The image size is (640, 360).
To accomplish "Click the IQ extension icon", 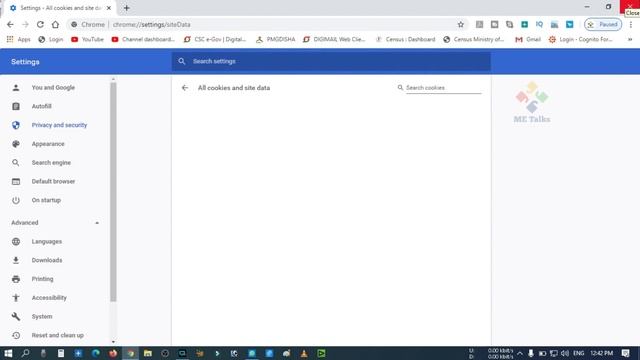I will [x=539, y=24].
